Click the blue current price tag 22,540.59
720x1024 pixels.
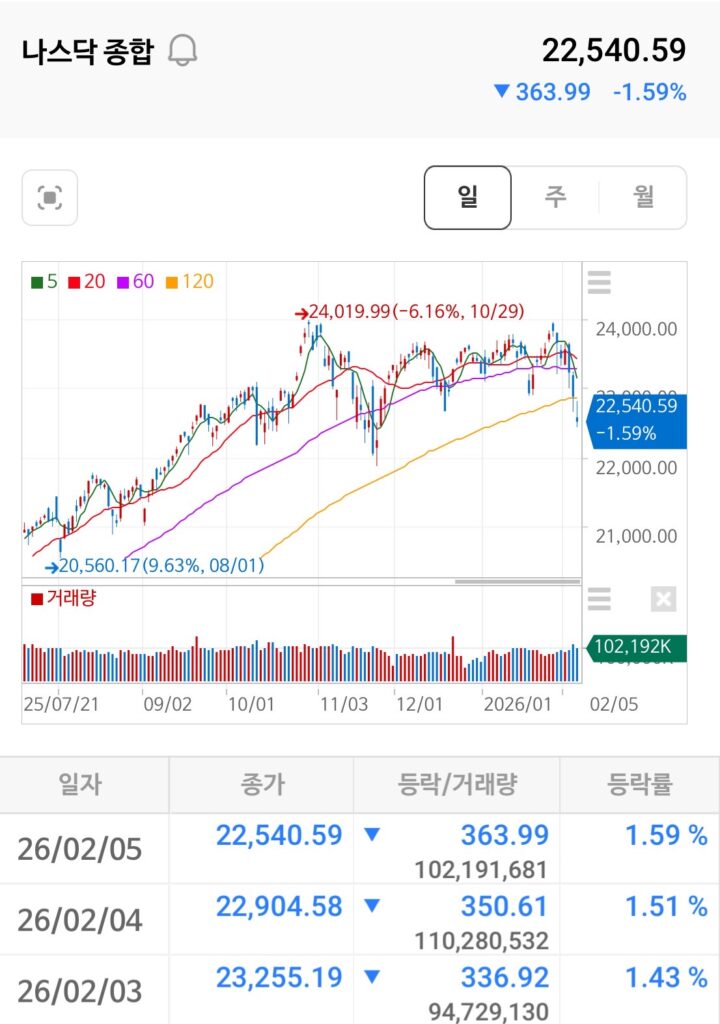(x=637, y=420)
